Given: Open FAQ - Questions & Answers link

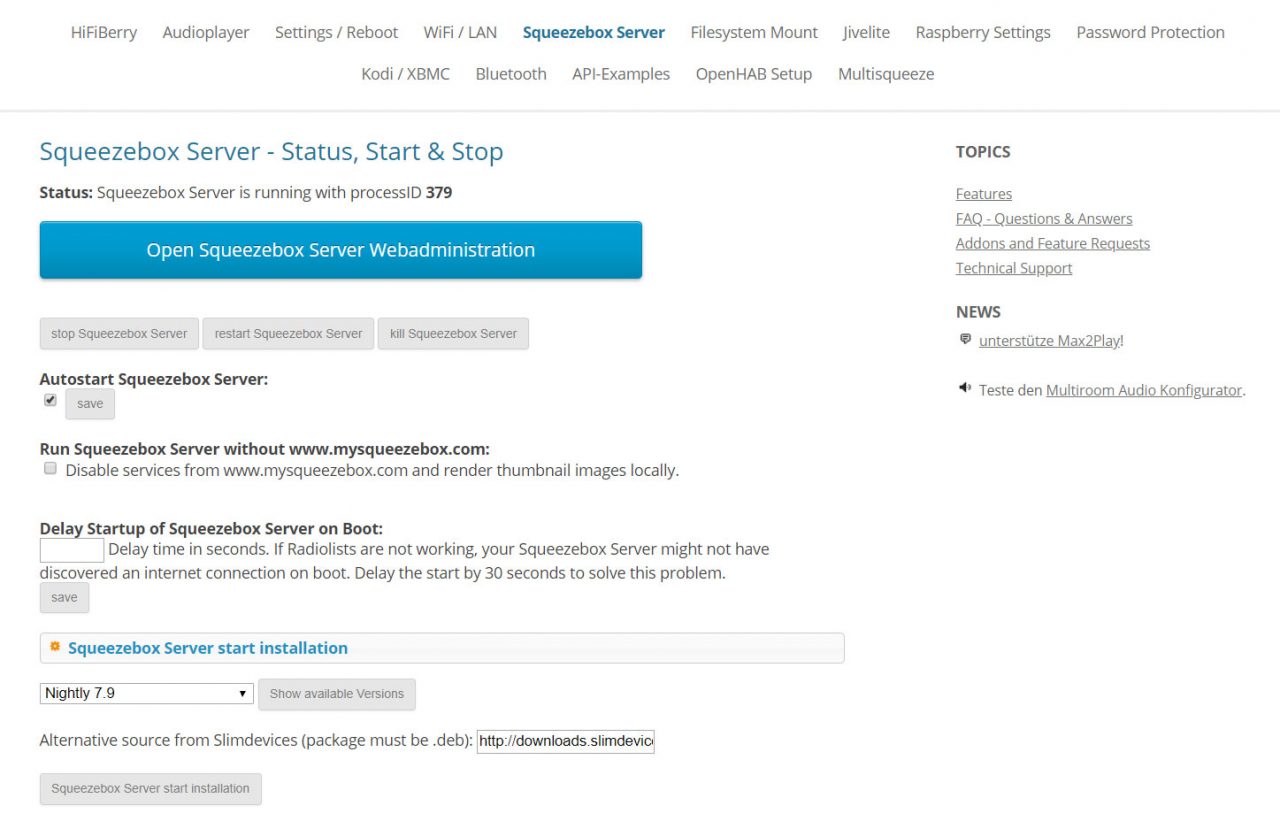Looking at the screenshot, I should pos(1044,219).
